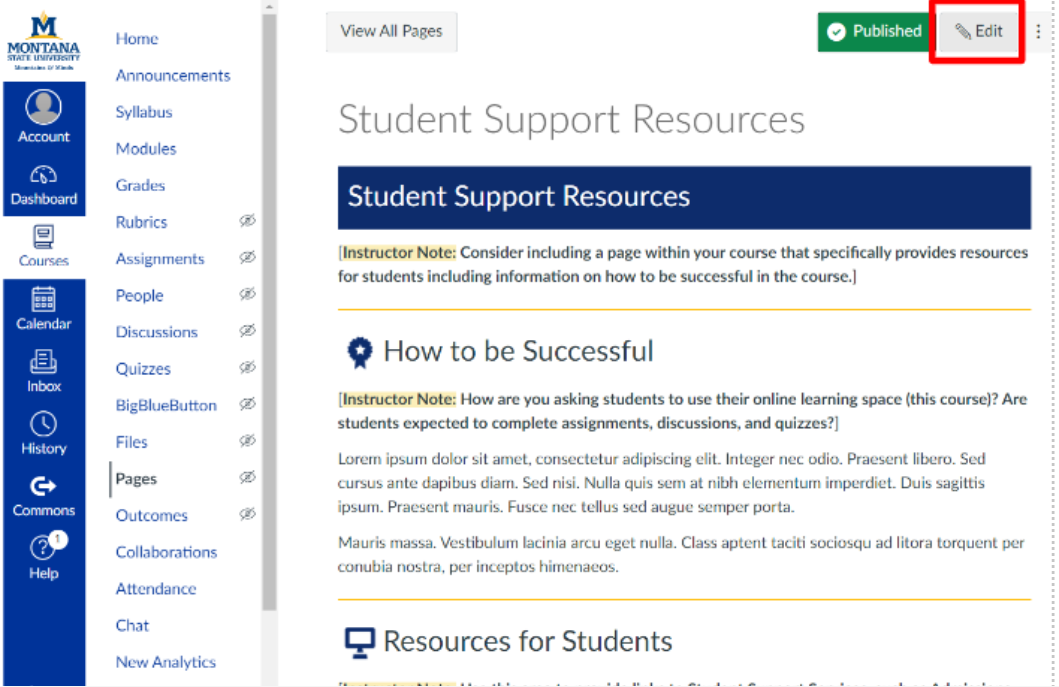The image size is (1059, 687).
Task: Click the Edit button
Action: [977, 31]
